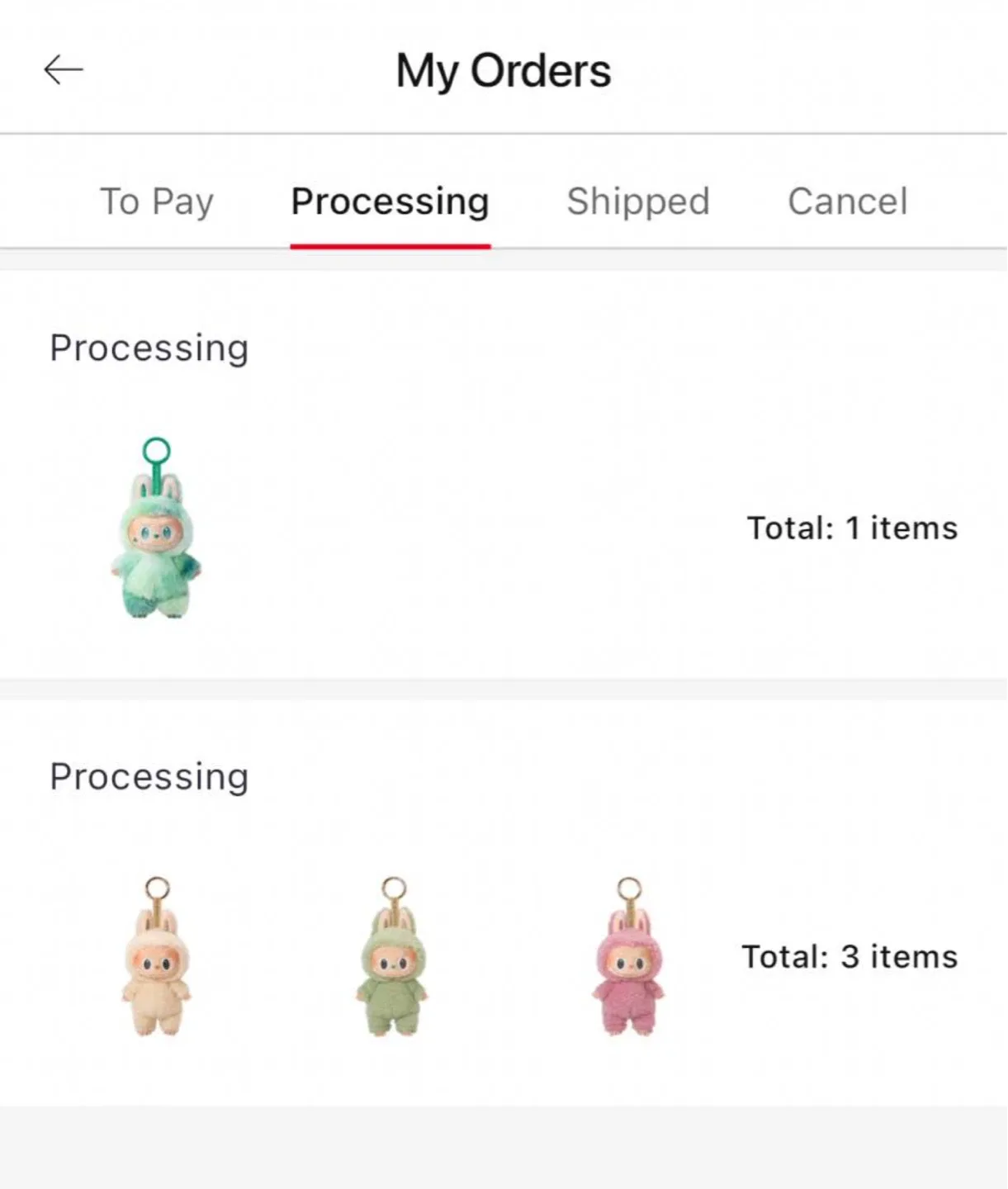Image resolution: width=1008 pixels, height=1189 pixels.
Task: Open the Shipped tab
Action: click(x=638, y=201)
